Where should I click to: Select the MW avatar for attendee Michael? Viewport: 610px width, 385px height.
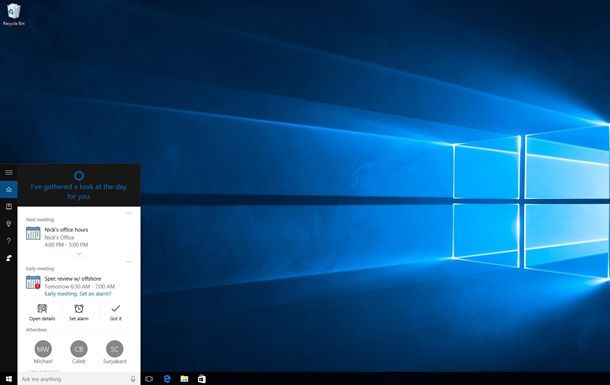43,349
